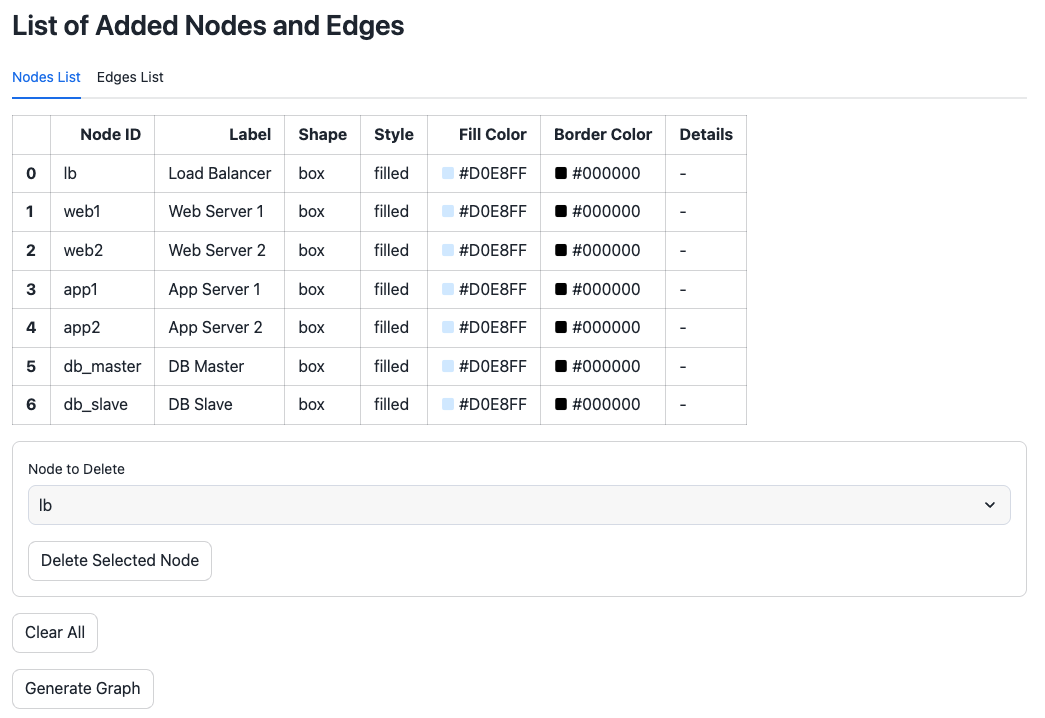This screenshot has height=718, width=1045.
Task: Click the border color swatch in db_master row
Action: pos(561,366)
